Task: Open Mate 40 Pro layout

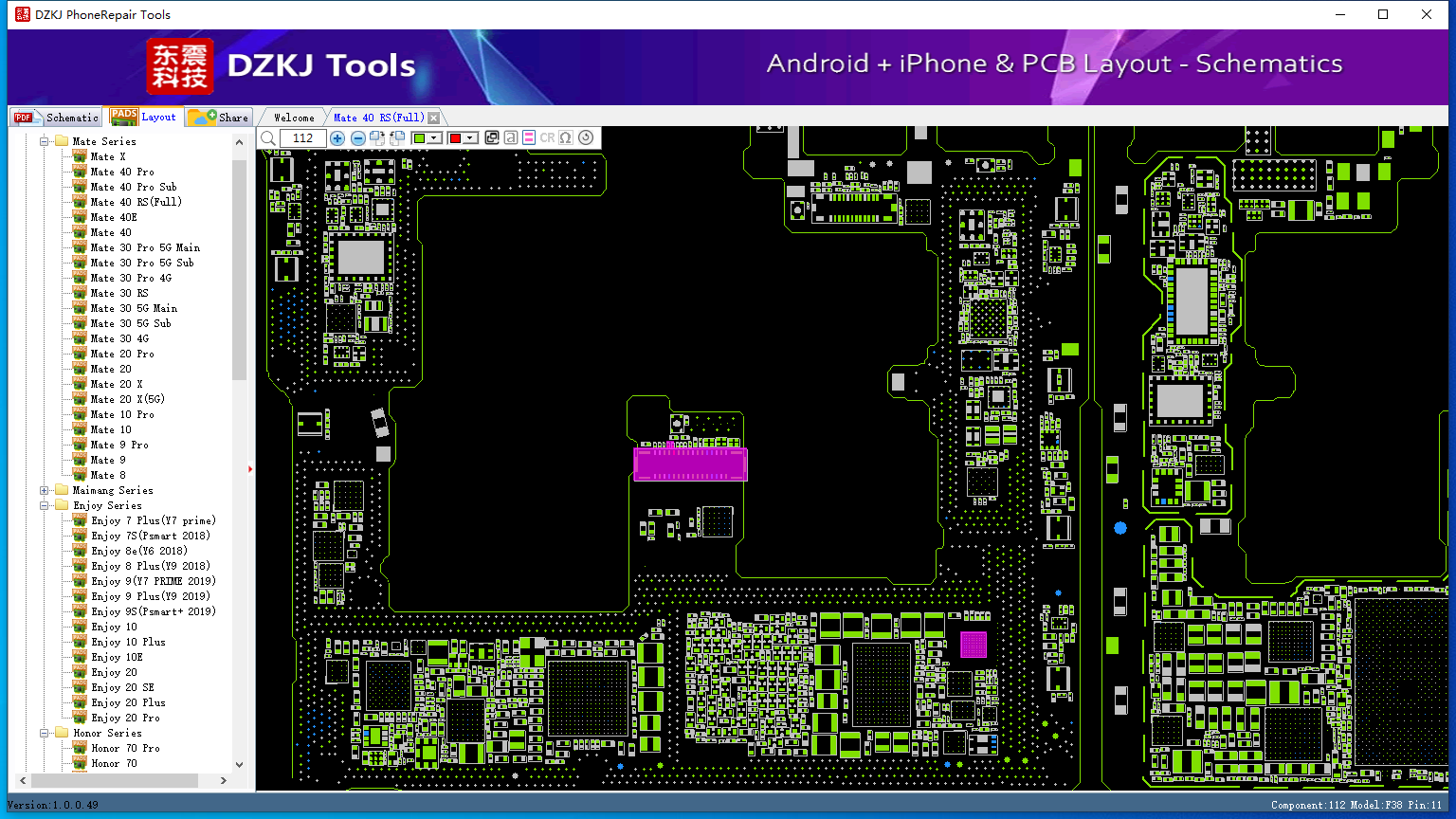Action: click(x=122, y=172)
